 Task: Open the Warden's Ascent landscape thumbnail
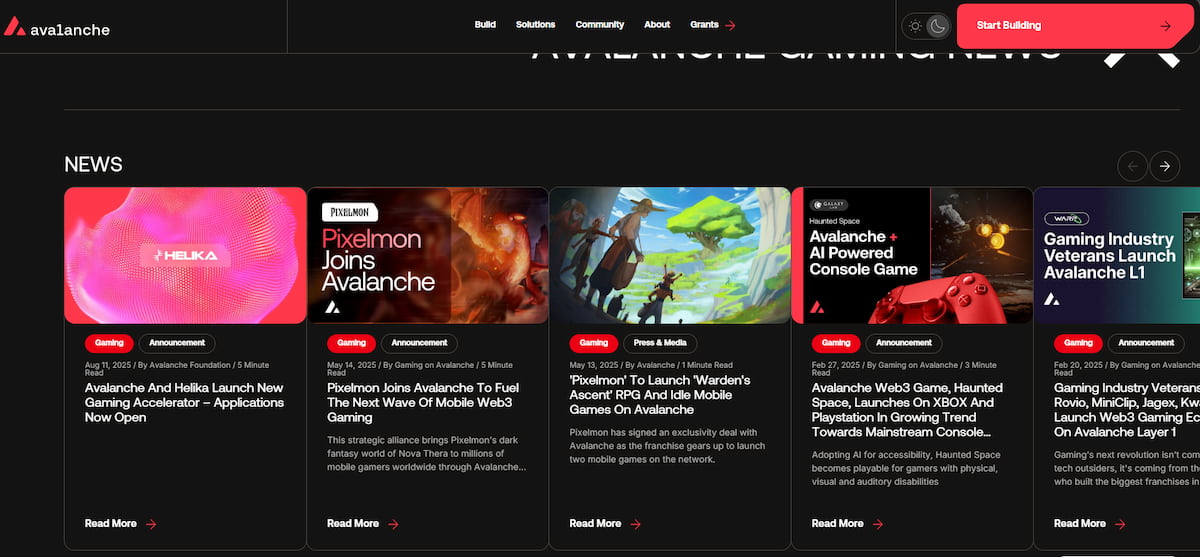coord(670,255)
